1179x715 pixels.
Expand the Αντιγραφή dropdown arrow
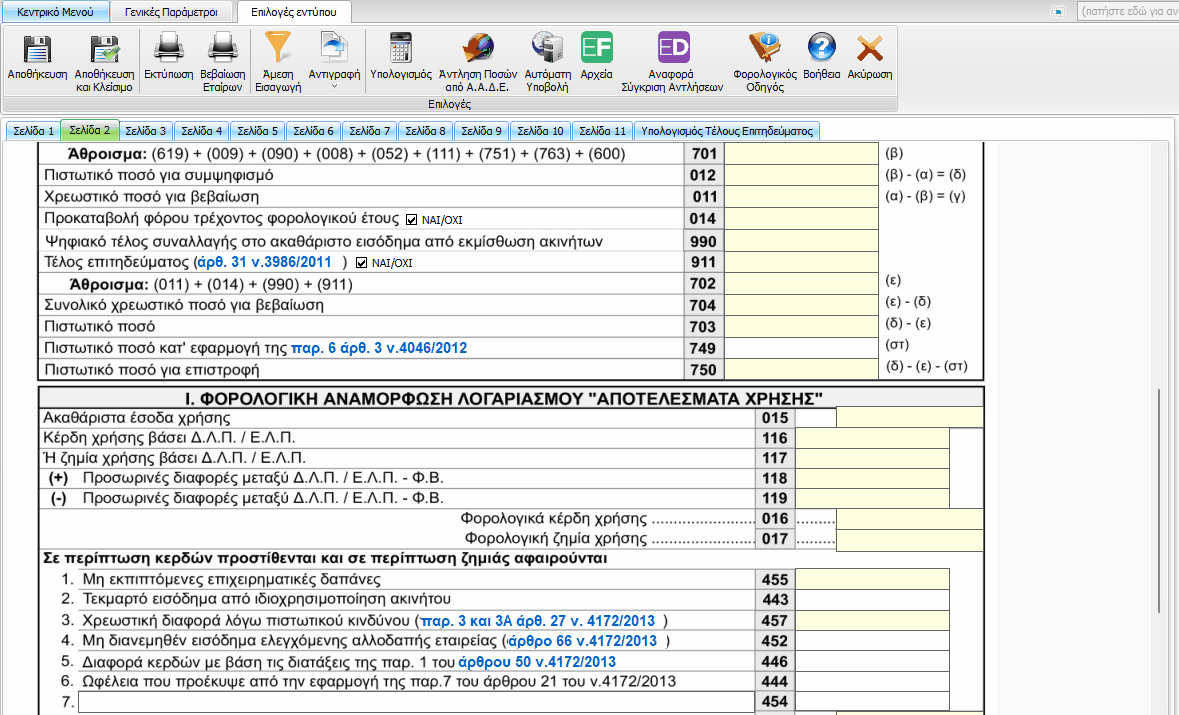[334, 87]
